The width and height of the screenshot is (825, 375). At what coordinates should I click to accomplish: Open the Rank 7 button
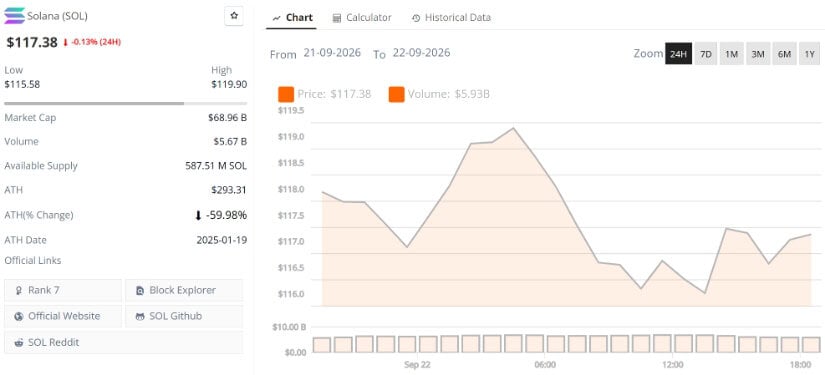pyautogui.click(x=63, y=290)
